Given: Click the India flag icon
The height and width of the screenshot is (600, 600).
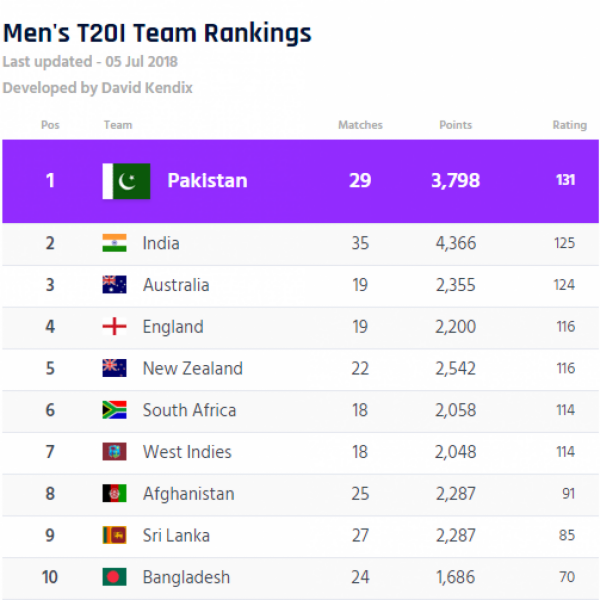Looking at the screenshot, I should point(114,243).
